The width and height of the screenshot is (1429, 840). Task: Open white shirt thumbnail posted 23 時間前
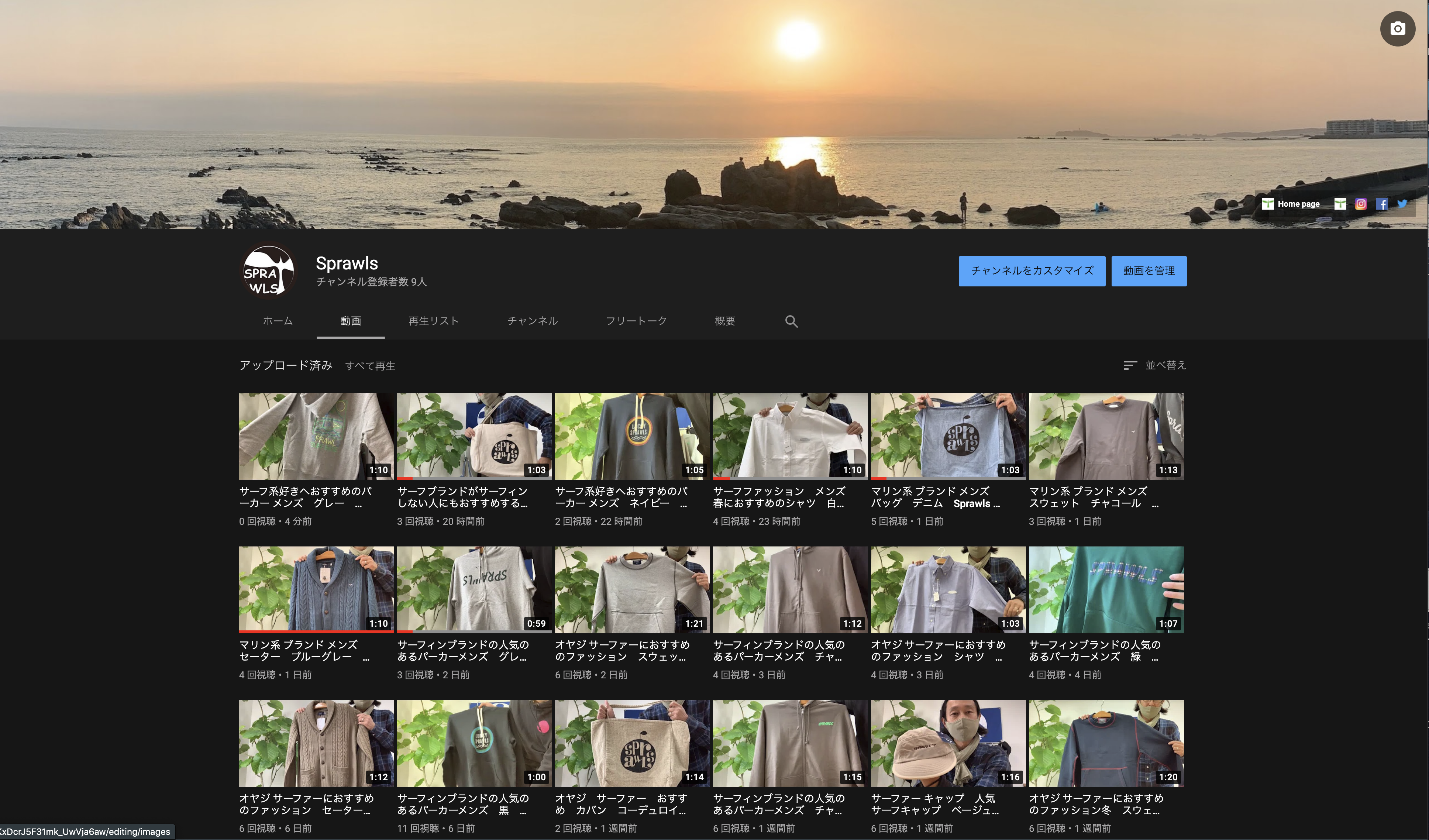tap(790, 436)
